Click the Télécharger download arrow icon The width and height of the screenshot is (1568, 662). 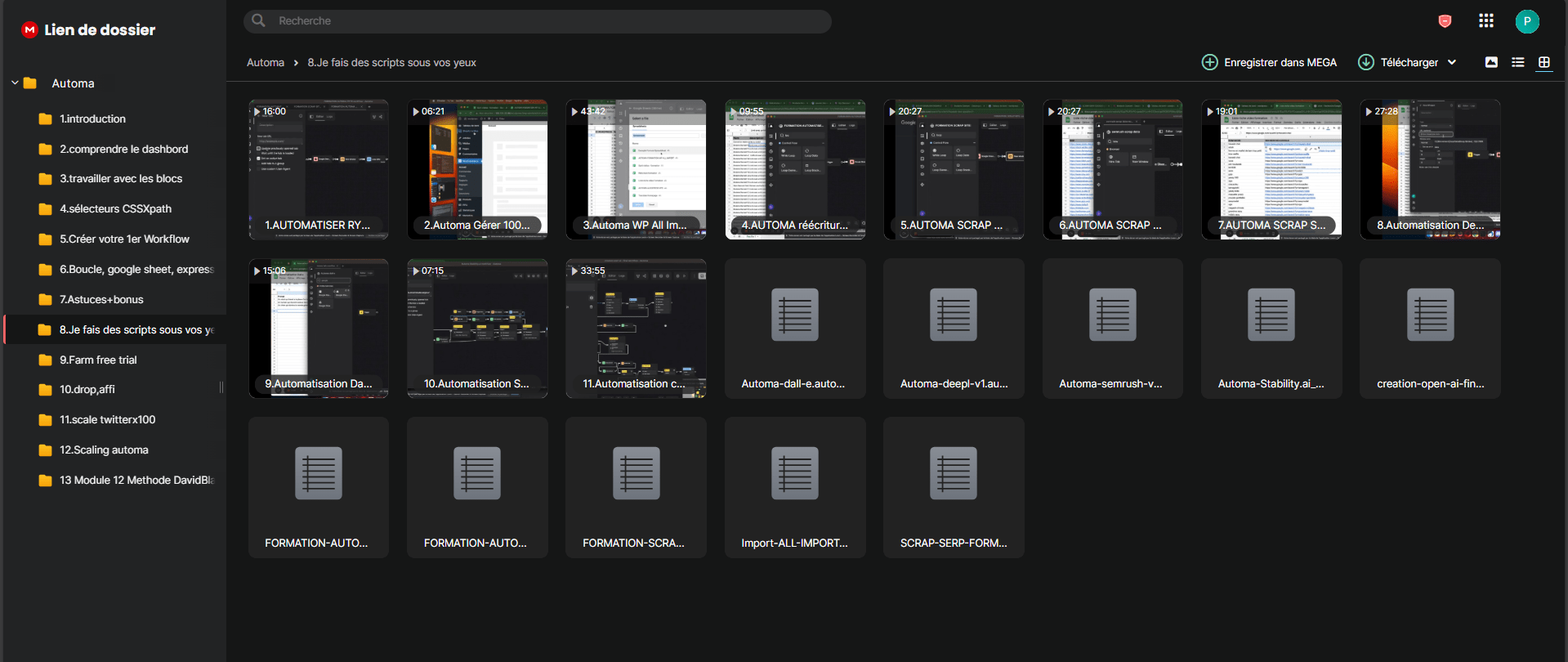[x=1365, y=62]
